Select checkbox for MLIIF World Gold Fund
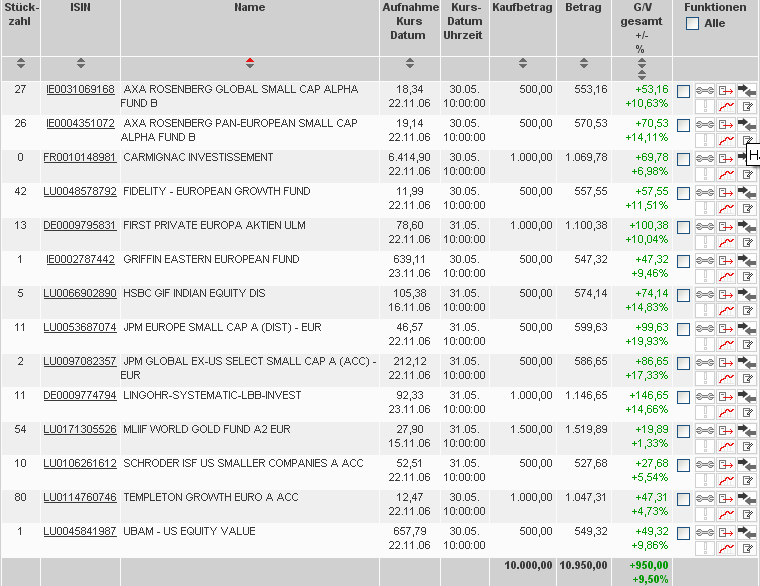The height and width of the screenshot is (586, 760). pos(683,431)
